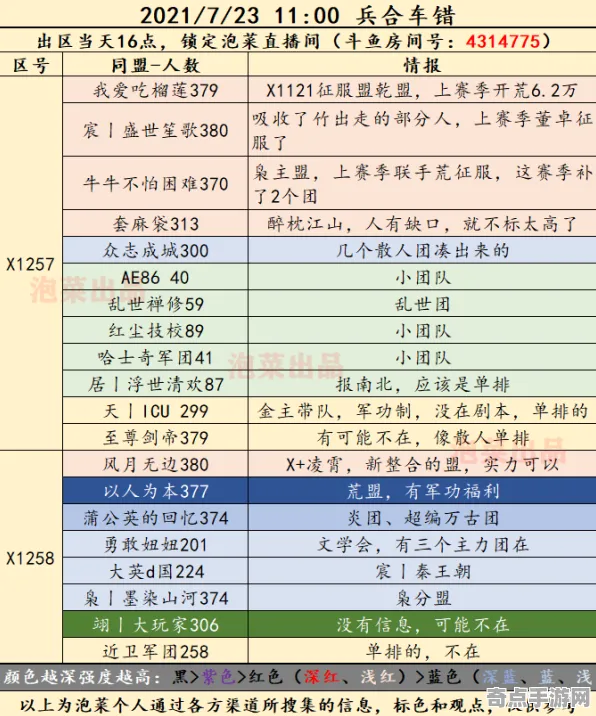596x716 pixels.
Task: Click the '情报' column header
Action: (x=422, y=65)
